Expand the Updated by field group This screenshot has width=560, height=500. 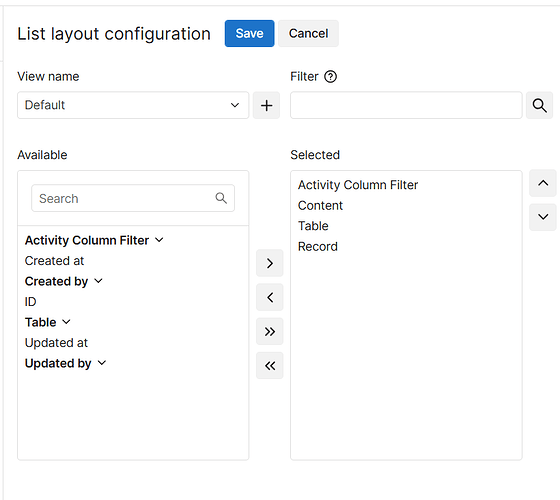point(102,363)
